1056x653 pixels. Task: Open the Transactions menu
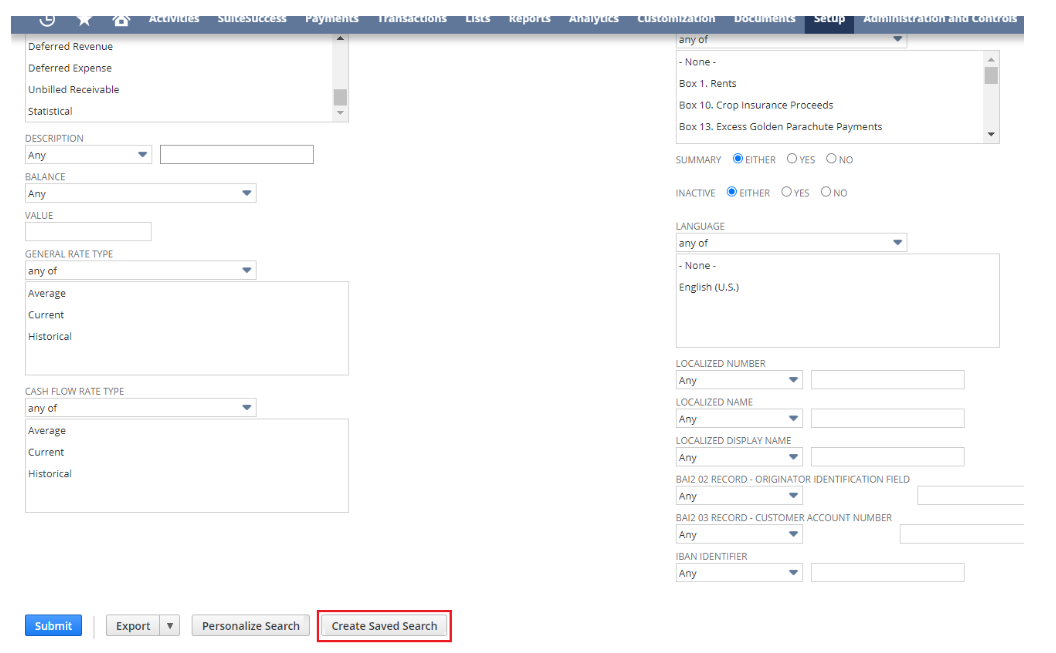point(412,20)
